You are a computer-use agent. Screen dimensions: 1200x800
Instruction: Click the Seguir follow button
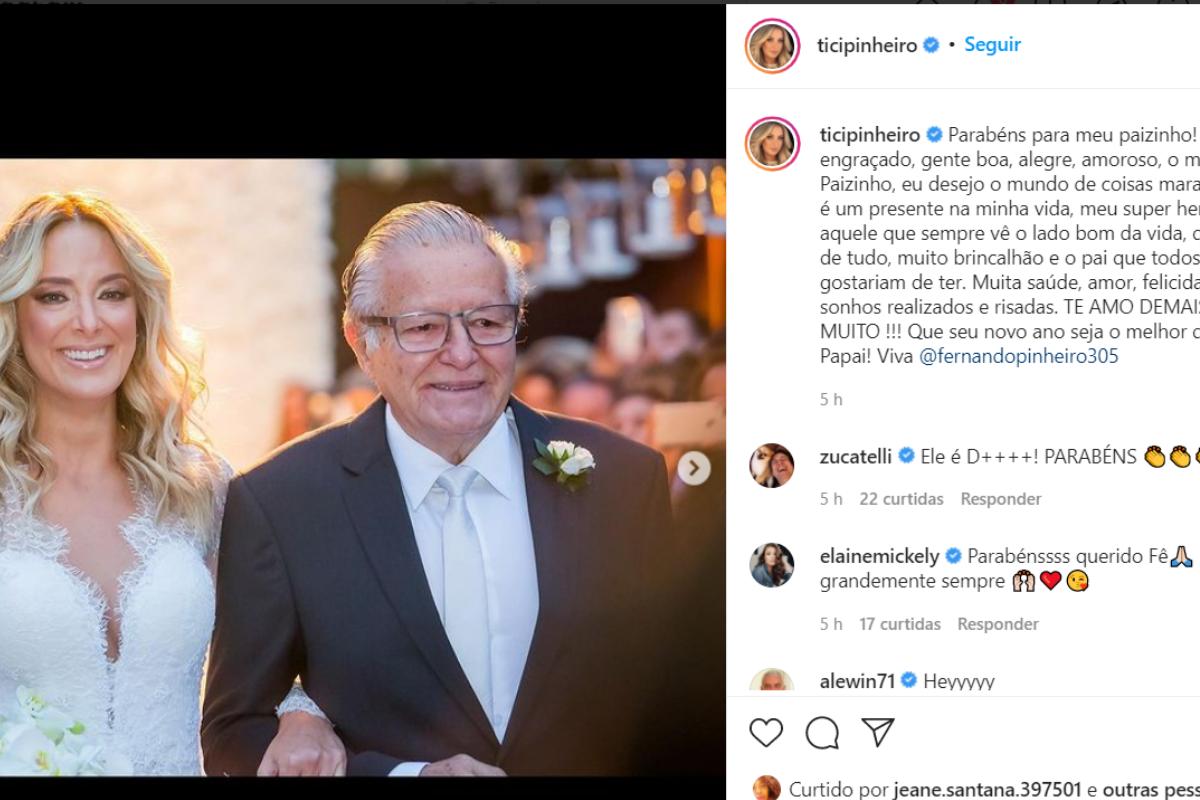click(x=992, y=45)
